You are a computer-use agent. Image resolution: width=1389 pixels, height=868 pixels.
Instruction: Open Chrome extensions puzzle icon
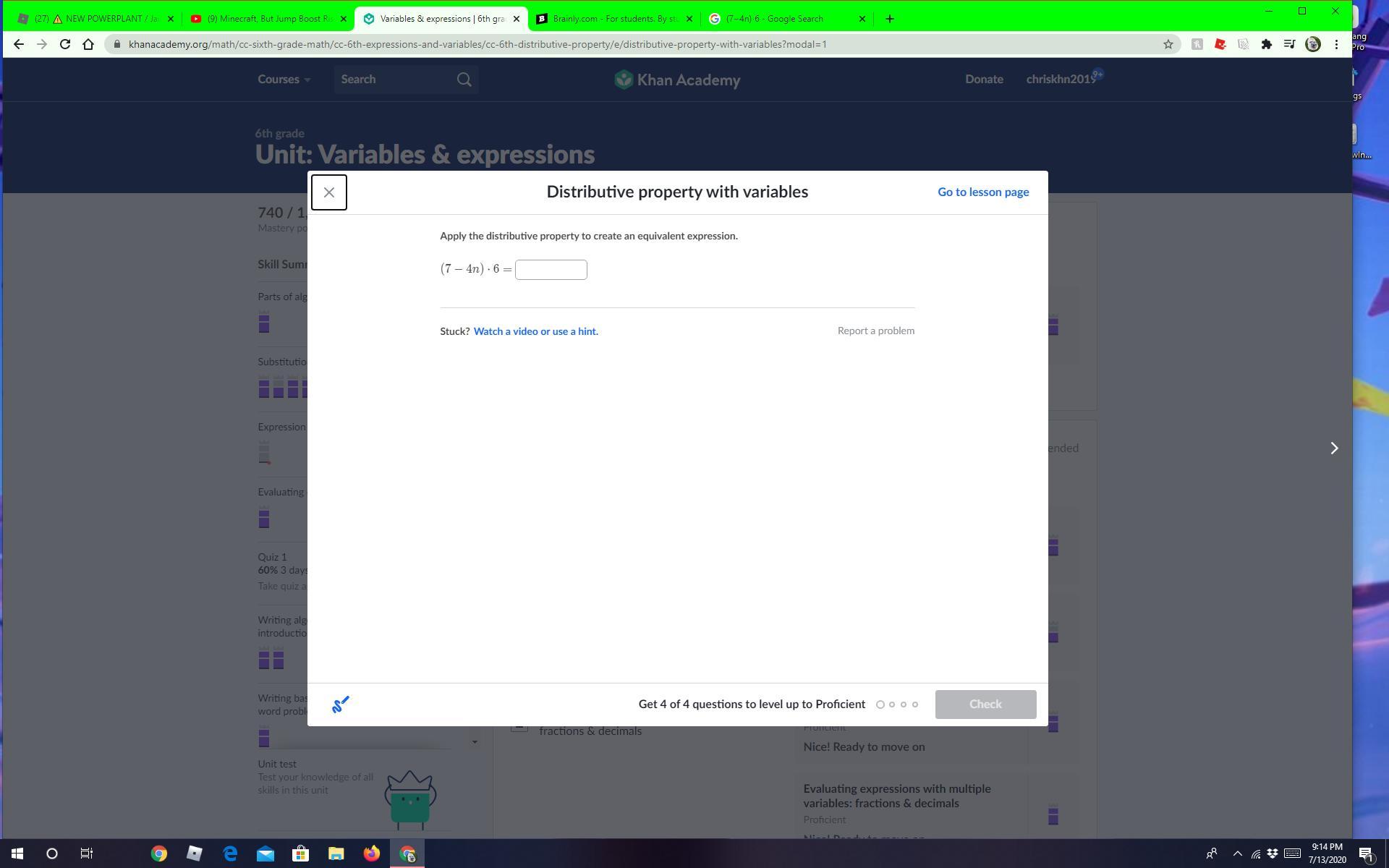coord(1266,44)
